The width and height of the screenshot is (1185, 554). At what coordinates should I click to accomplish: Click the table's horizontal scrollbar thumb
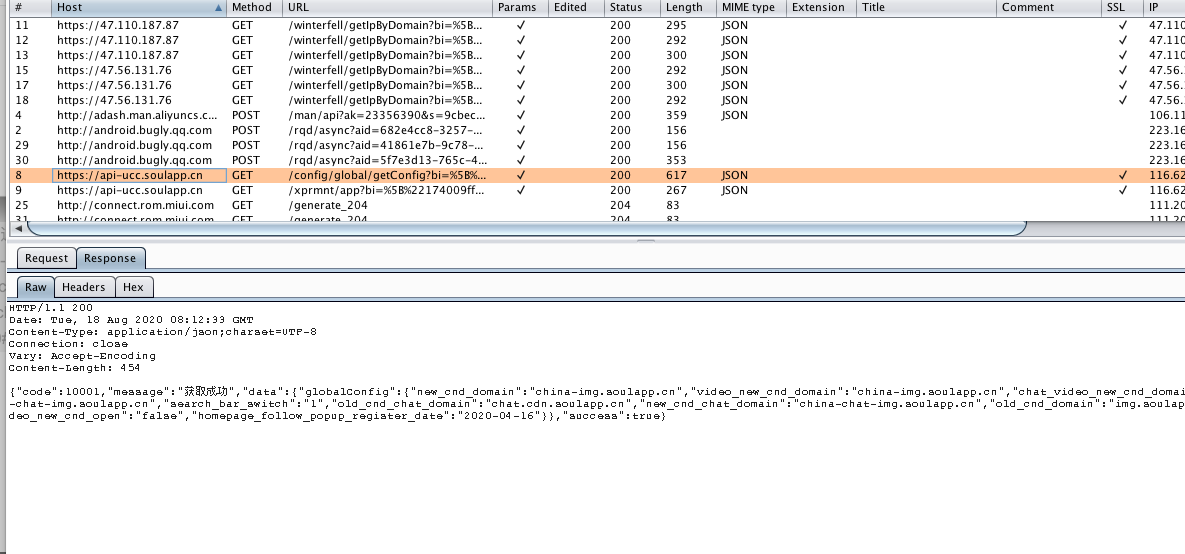[527, 228]
